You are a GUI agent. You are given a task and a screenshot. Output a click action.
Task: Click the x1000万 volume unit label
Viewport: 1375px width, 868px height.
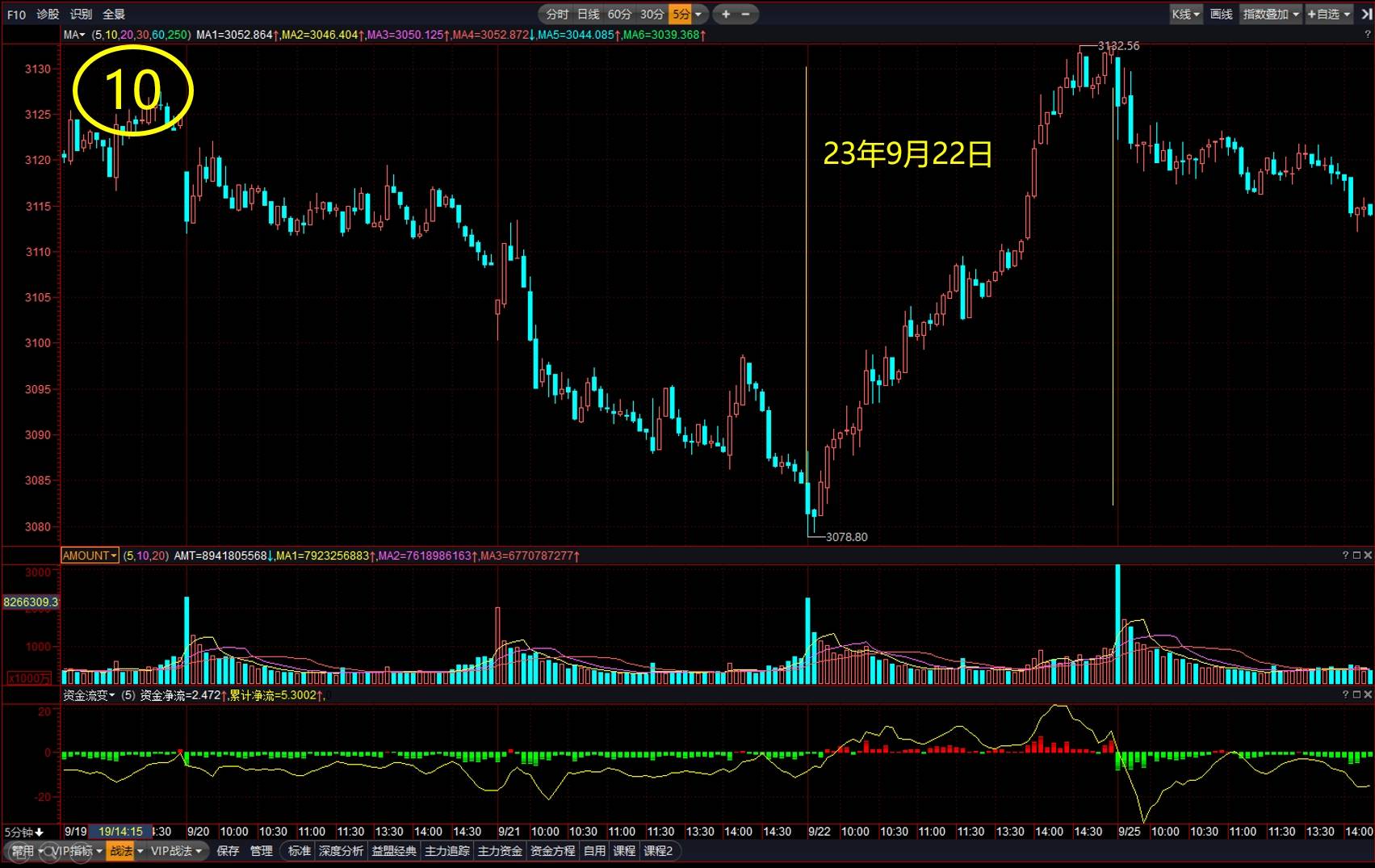coord(31,678)
